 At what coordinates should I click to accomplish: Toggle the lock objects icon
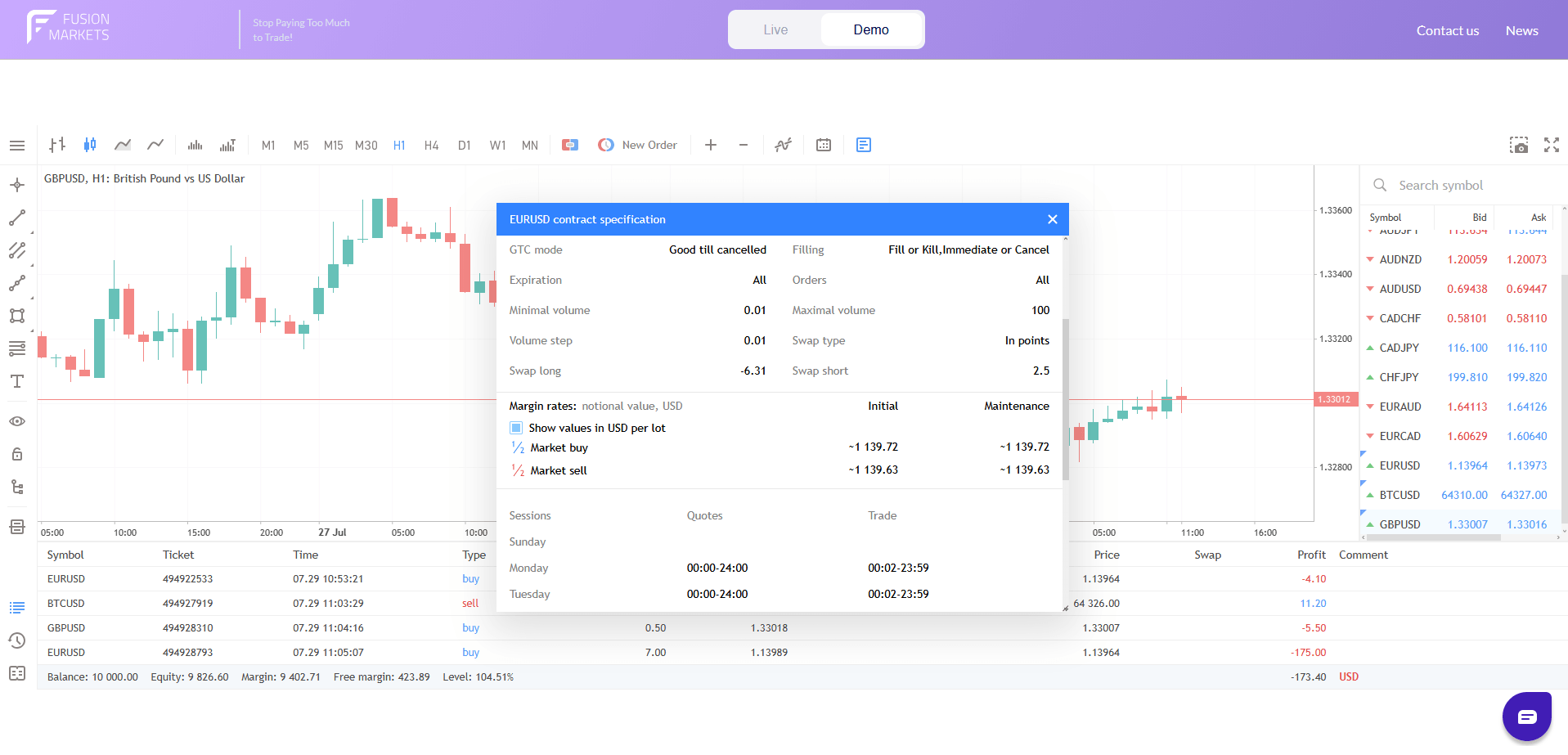coord(17,454)
